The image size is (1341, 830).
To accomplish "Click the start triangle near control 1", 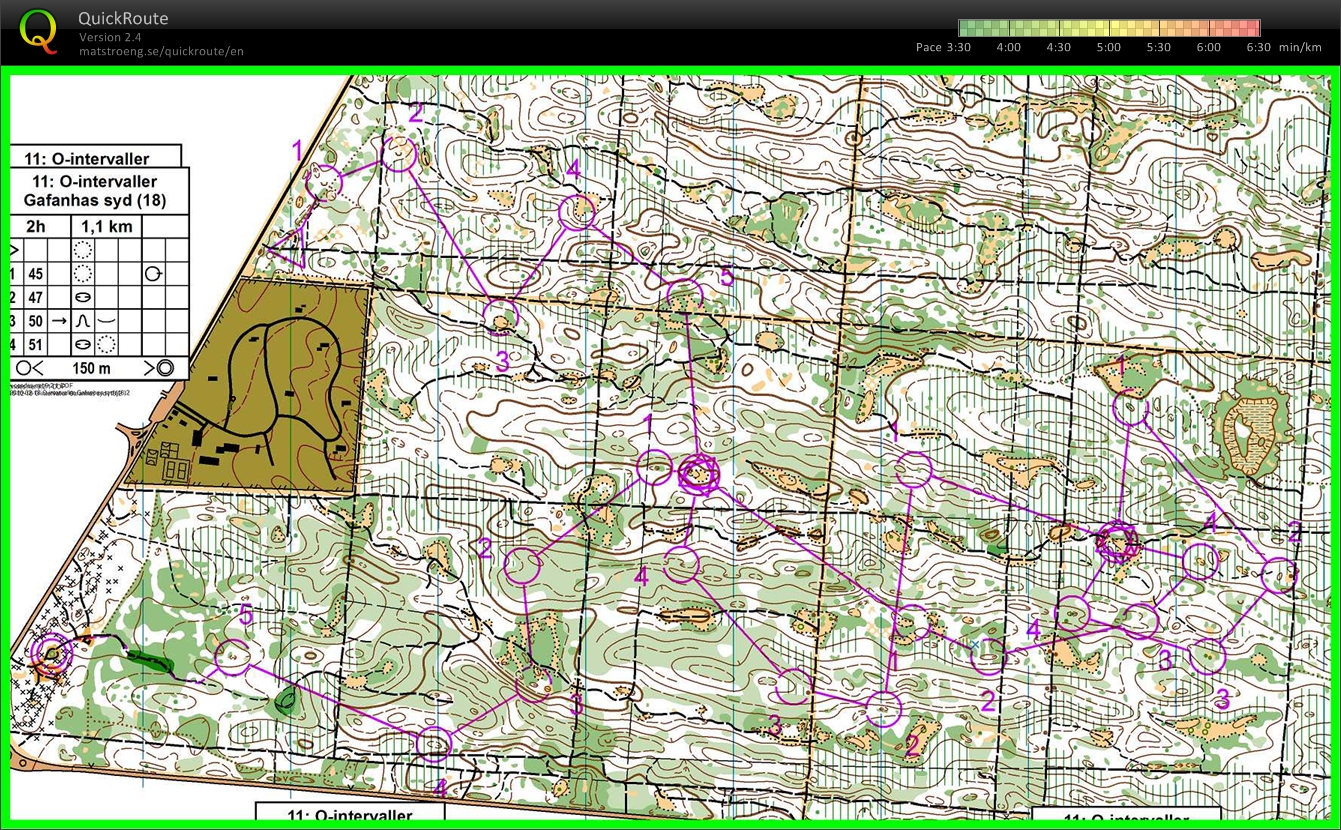I will click(289, 247).
